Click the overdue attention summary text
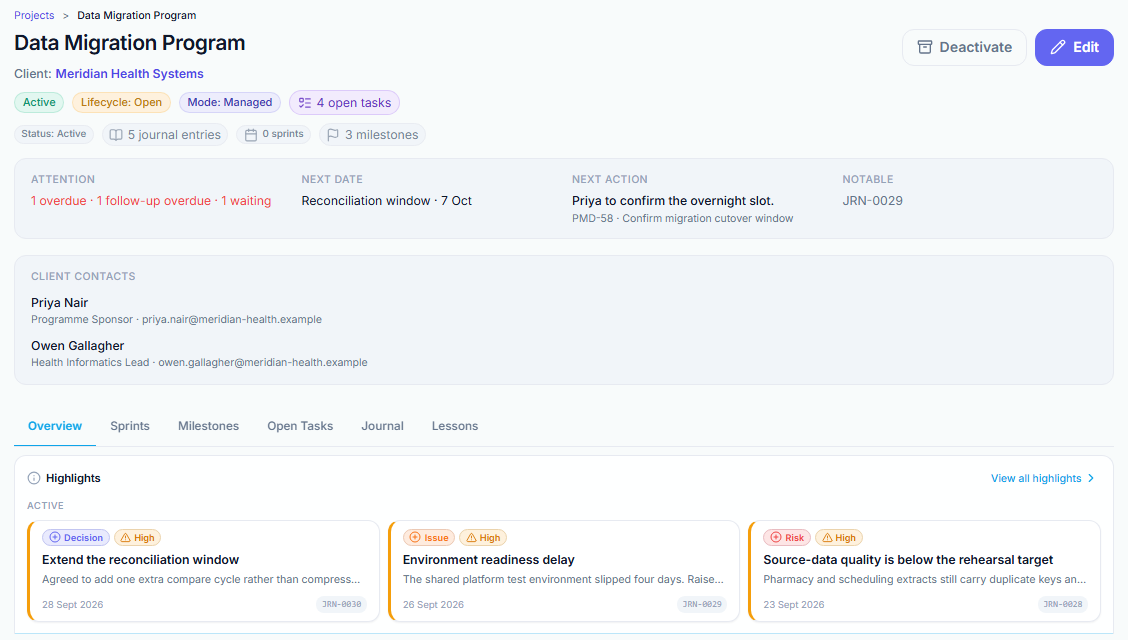1128x640 pixels. tap(151, 201)
